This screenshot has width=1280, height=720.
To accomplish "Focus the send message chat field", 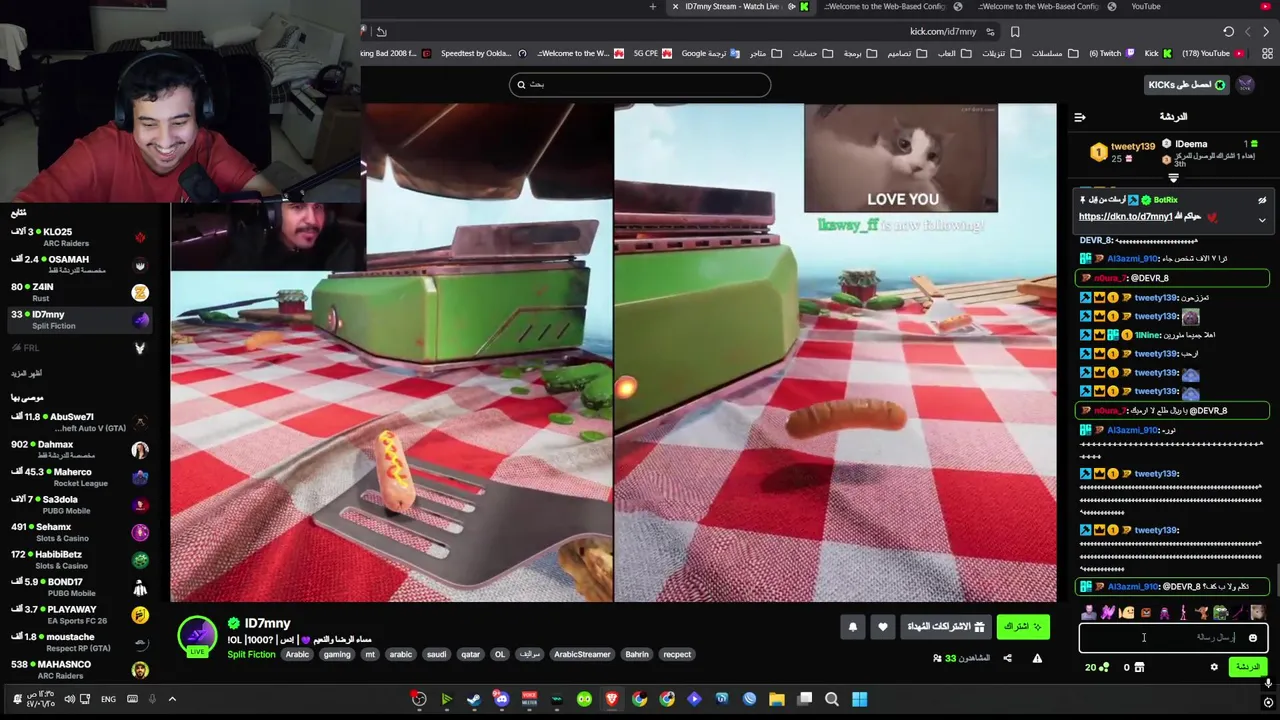I will [1173, 638].
